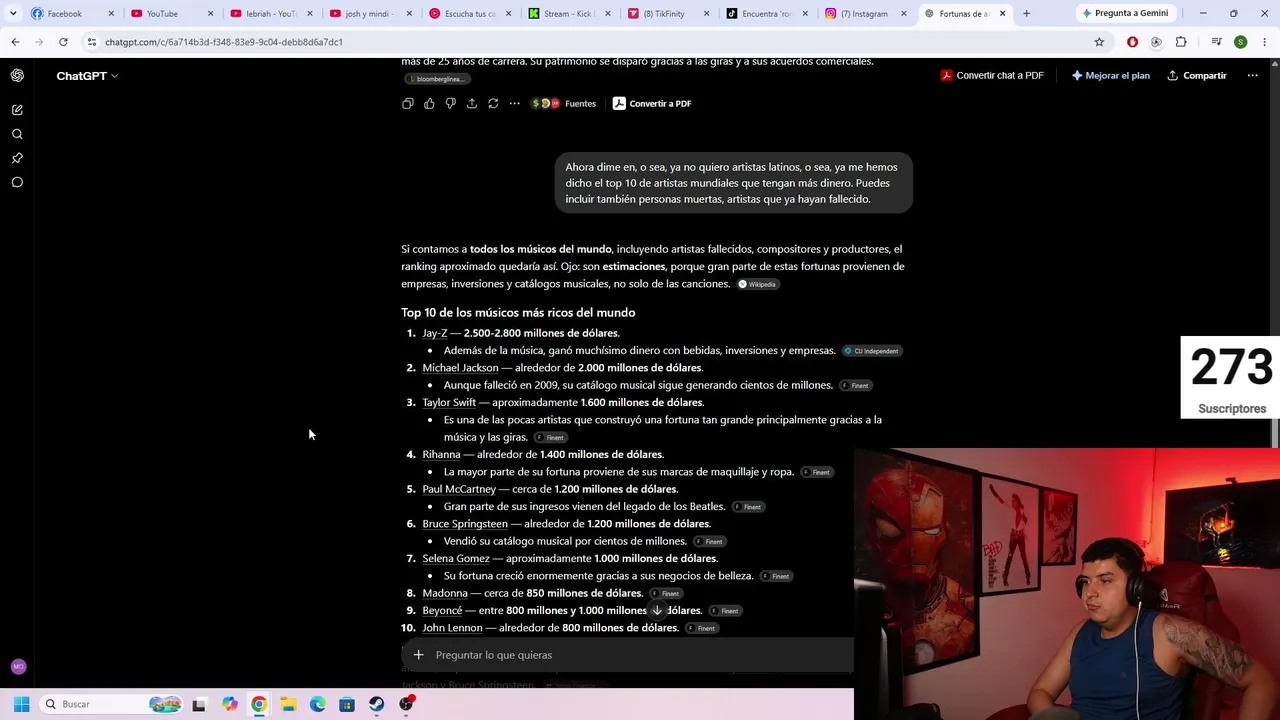
Task: Open the Rihanna link
Action: point(441,454)
